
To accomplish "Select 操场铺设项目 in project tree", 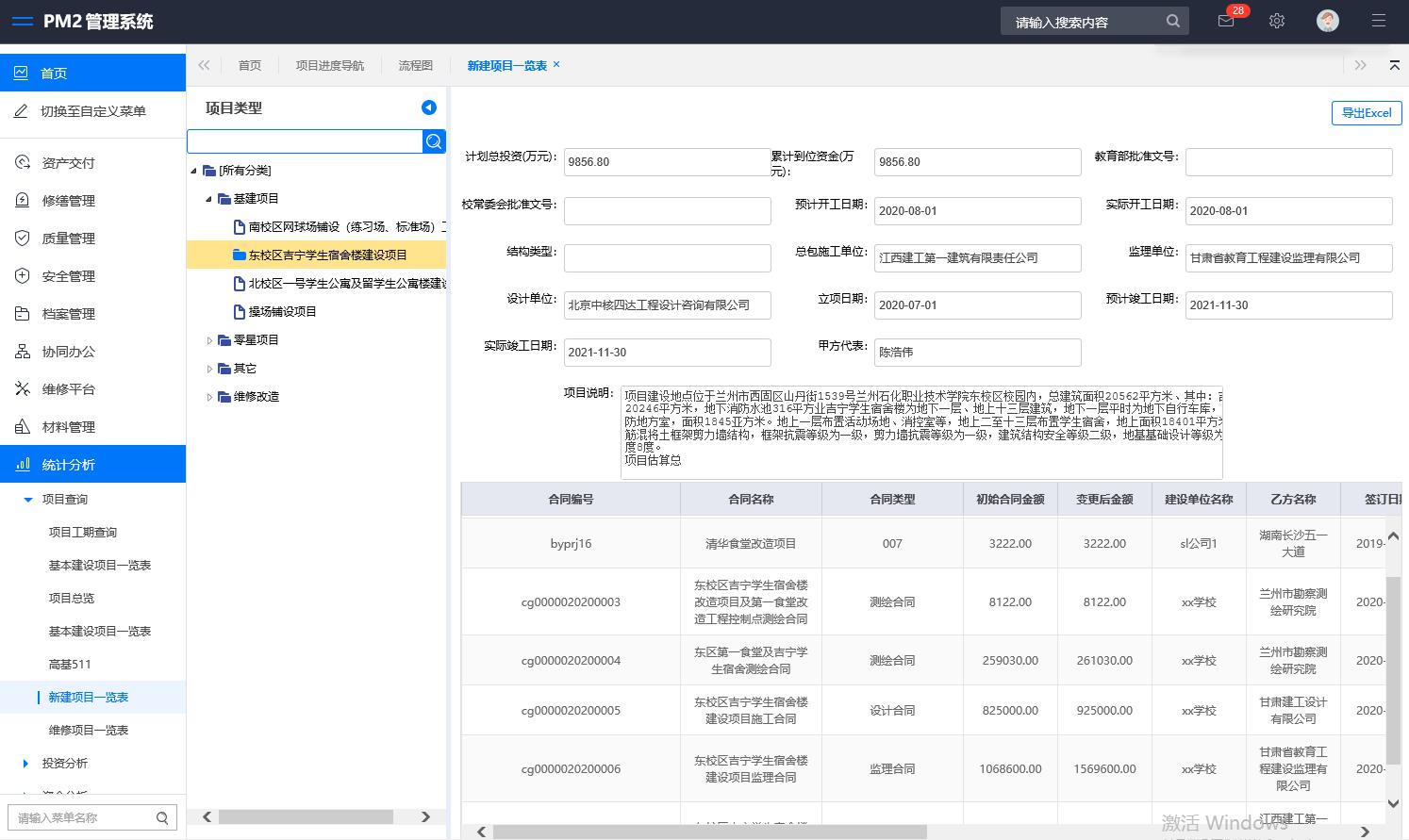I will coord(282,312).
